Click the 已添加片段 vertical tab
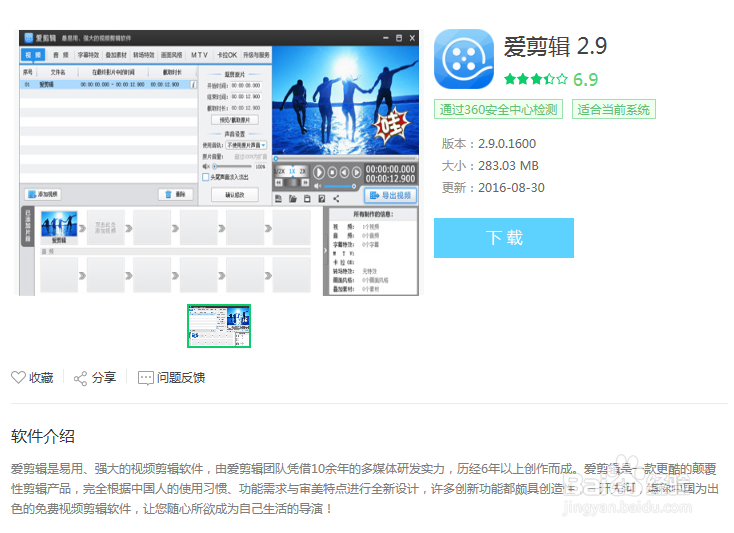The image size is (734, 533). (28, 226)
